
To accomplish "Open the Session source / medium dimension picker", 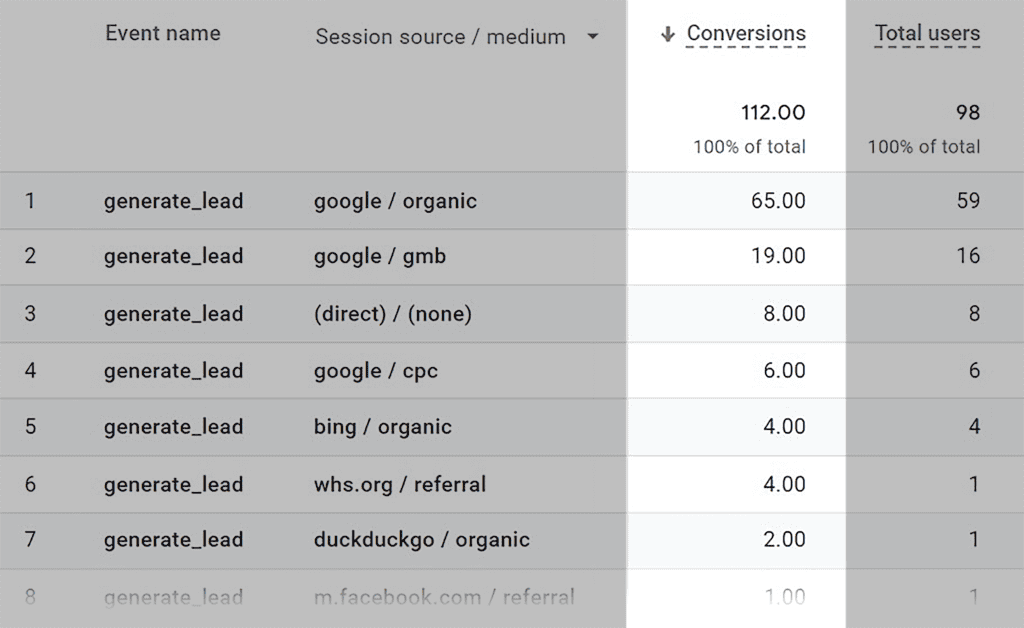I will [x=441, y=37].
